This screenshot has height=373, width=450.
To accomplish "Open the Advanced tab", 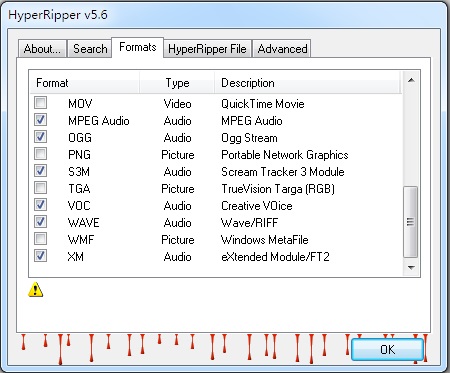I will coord(282,49).
